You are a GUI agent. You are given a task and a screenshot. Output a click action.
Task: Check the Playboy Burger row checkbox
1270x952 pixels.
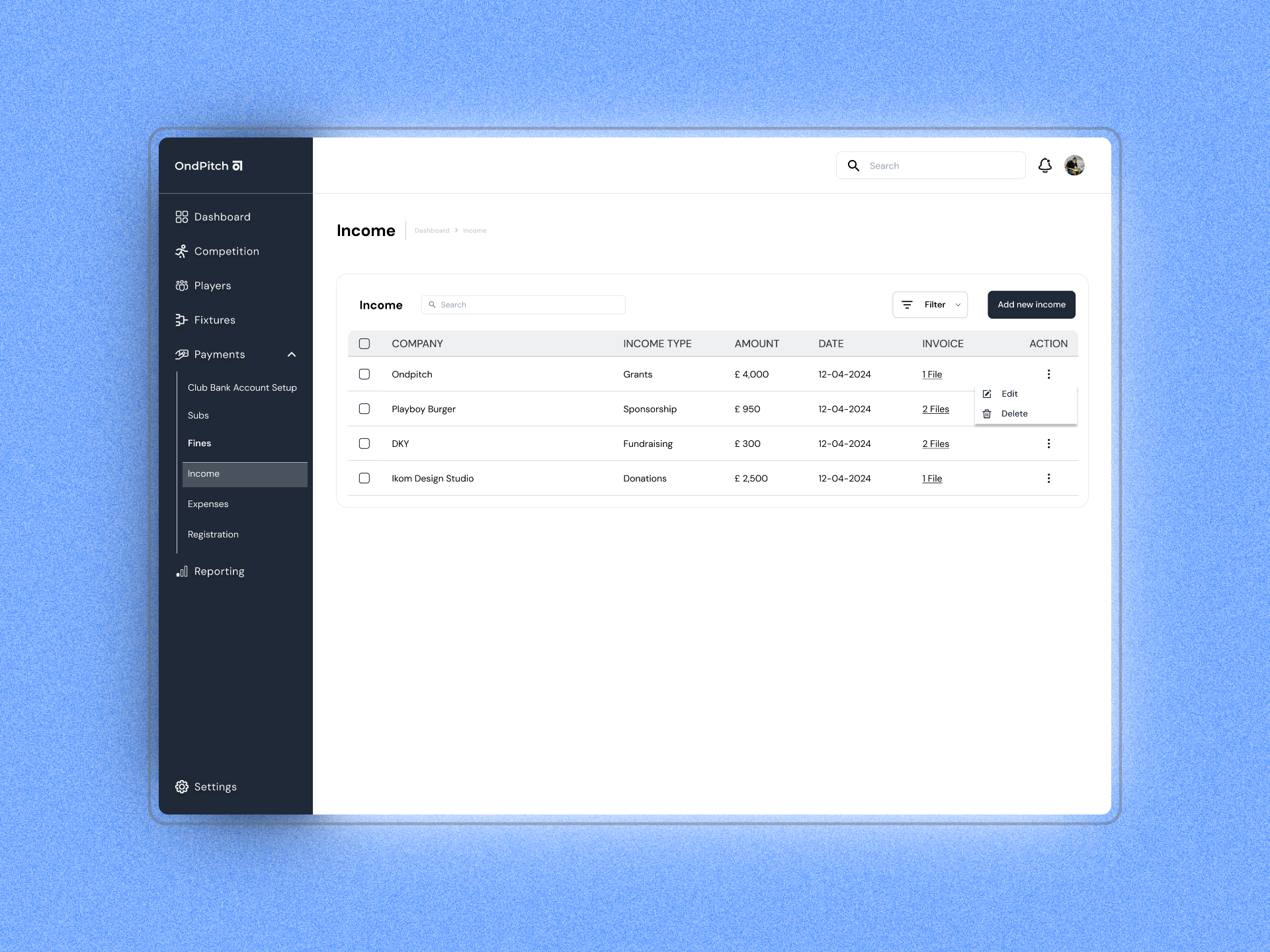coord(364,409)
